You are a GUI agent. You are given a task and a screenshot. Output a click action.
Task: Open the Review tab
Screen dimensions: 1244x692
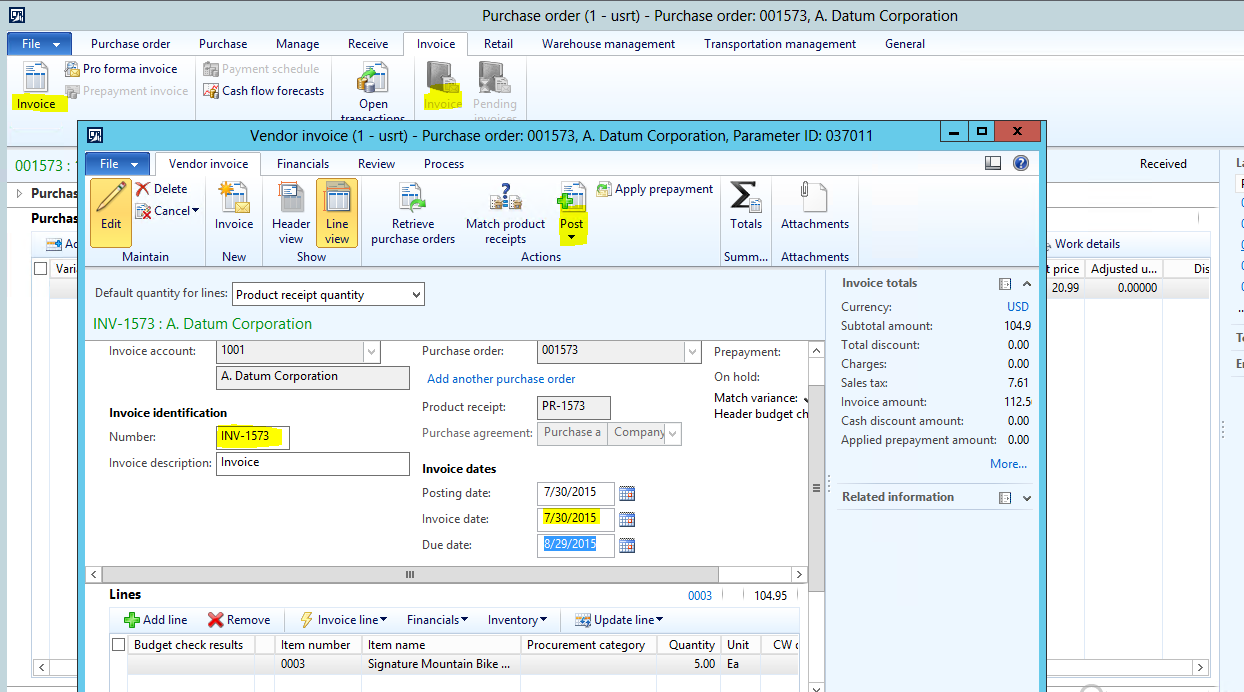tap(377, 164)
